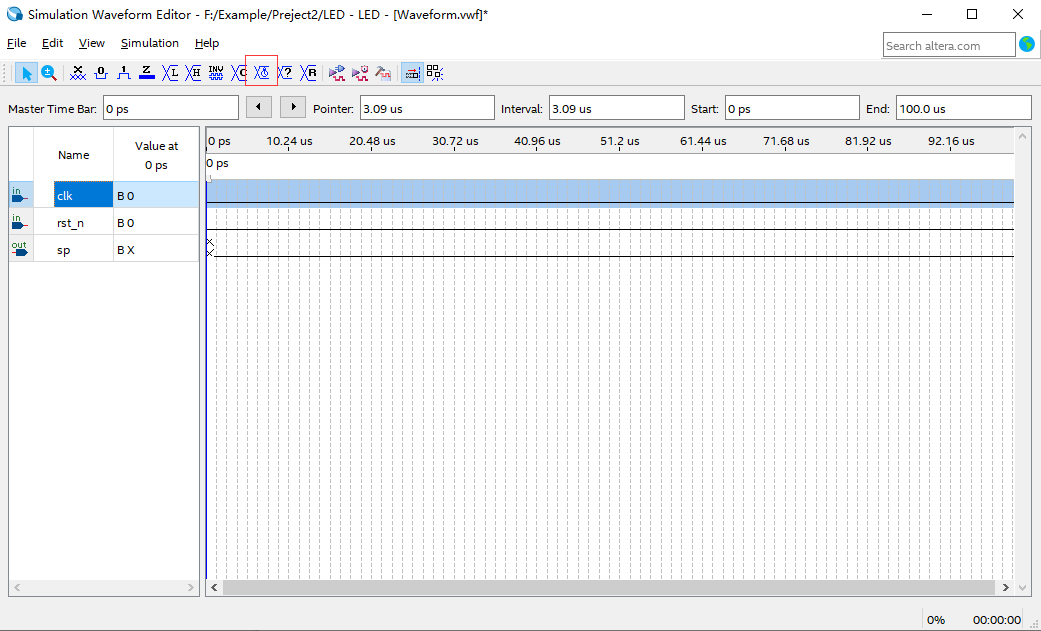Click the Name column header
The height and width of the screenshot is (631, 1041).
(x=73, y=155)
